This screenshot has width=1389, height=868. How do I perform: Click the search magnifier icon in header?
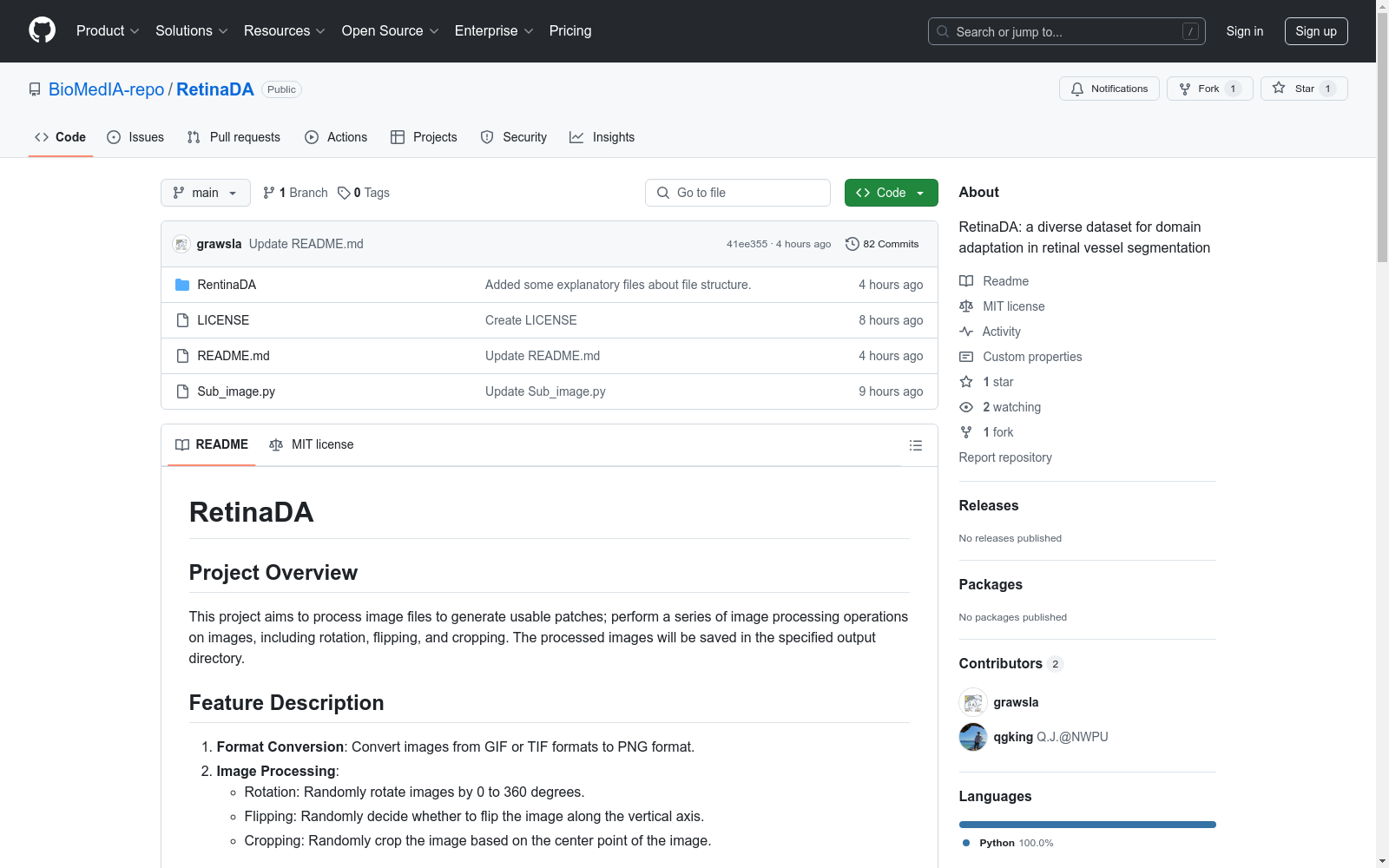(x=943, y=31)
